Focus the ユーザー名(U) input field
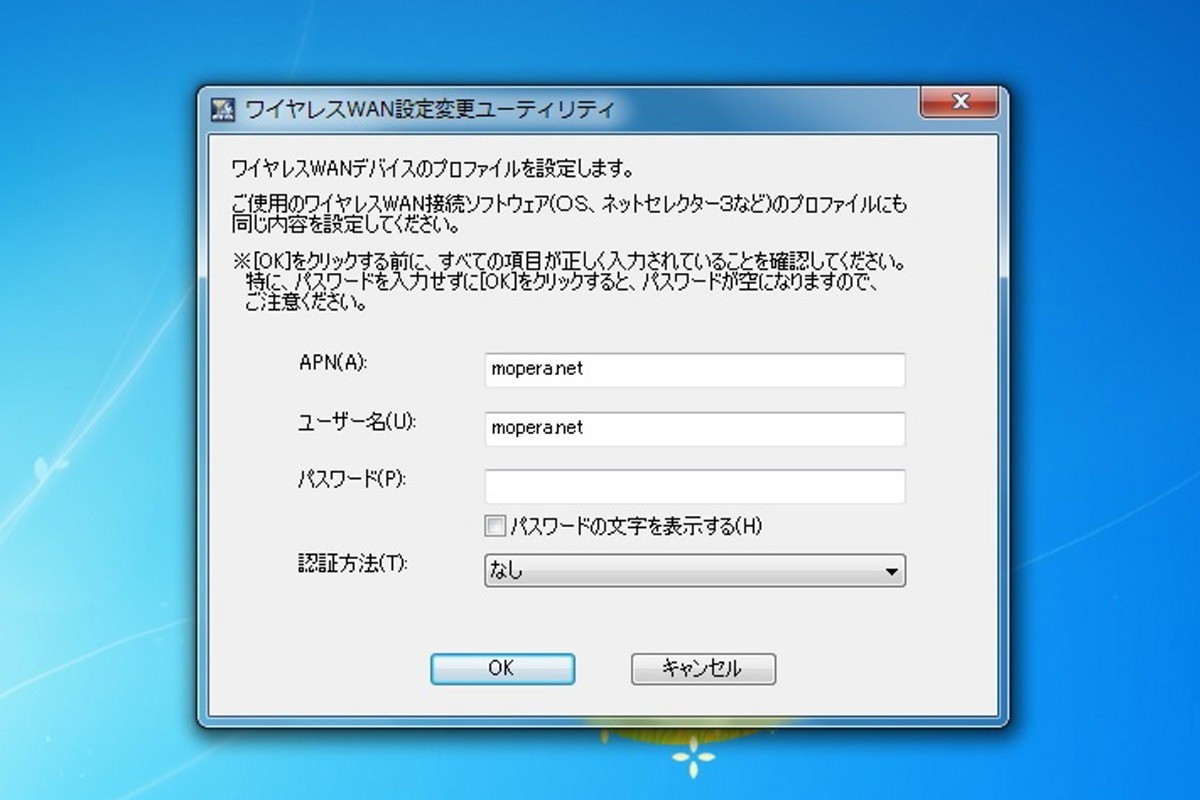The width and height of the screenshot is (1200, 800). click(x=695, y=428)
